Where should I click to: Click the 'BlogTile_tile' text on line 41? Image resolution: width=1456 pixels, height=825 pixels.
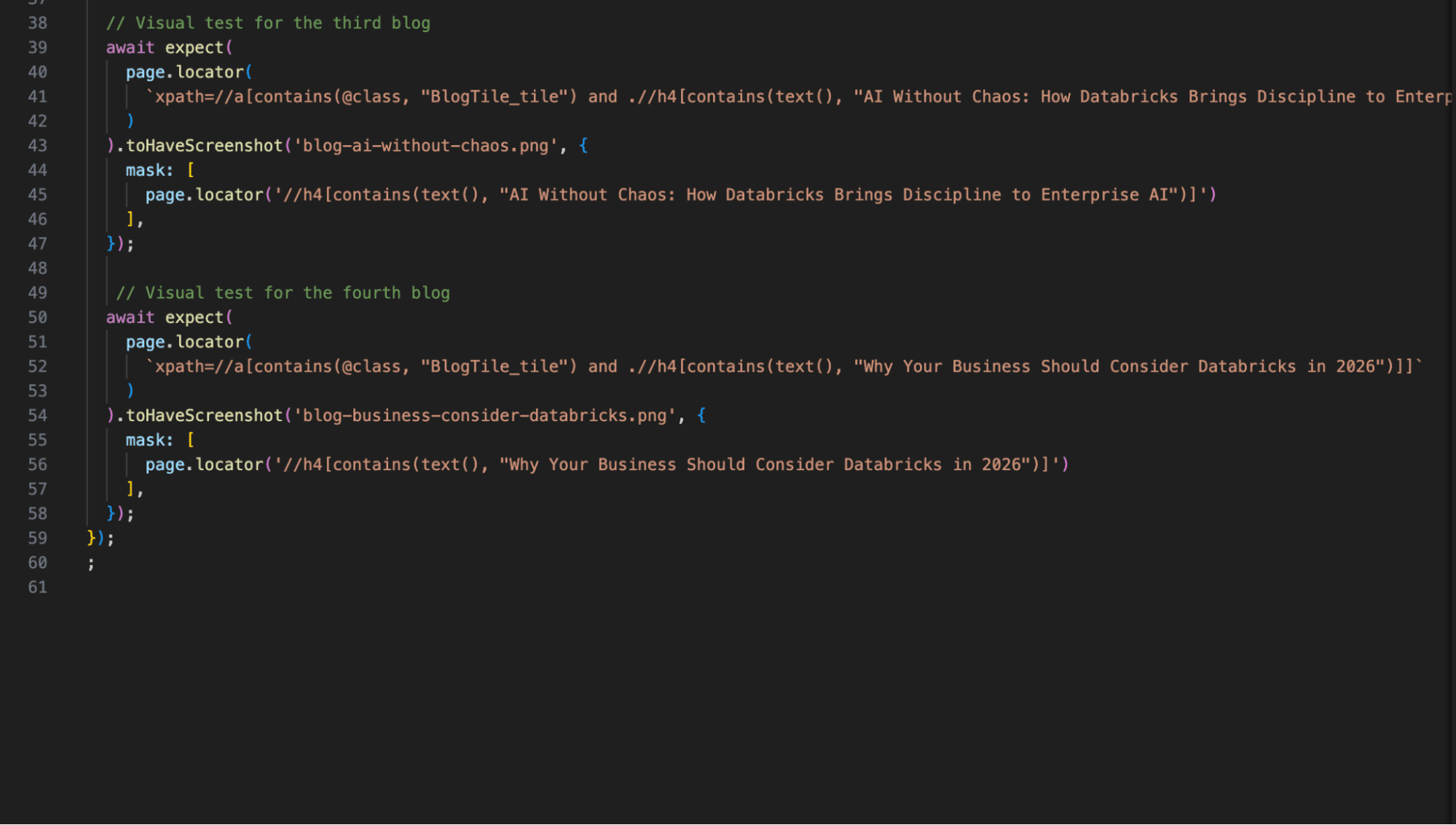pos(495,97)
